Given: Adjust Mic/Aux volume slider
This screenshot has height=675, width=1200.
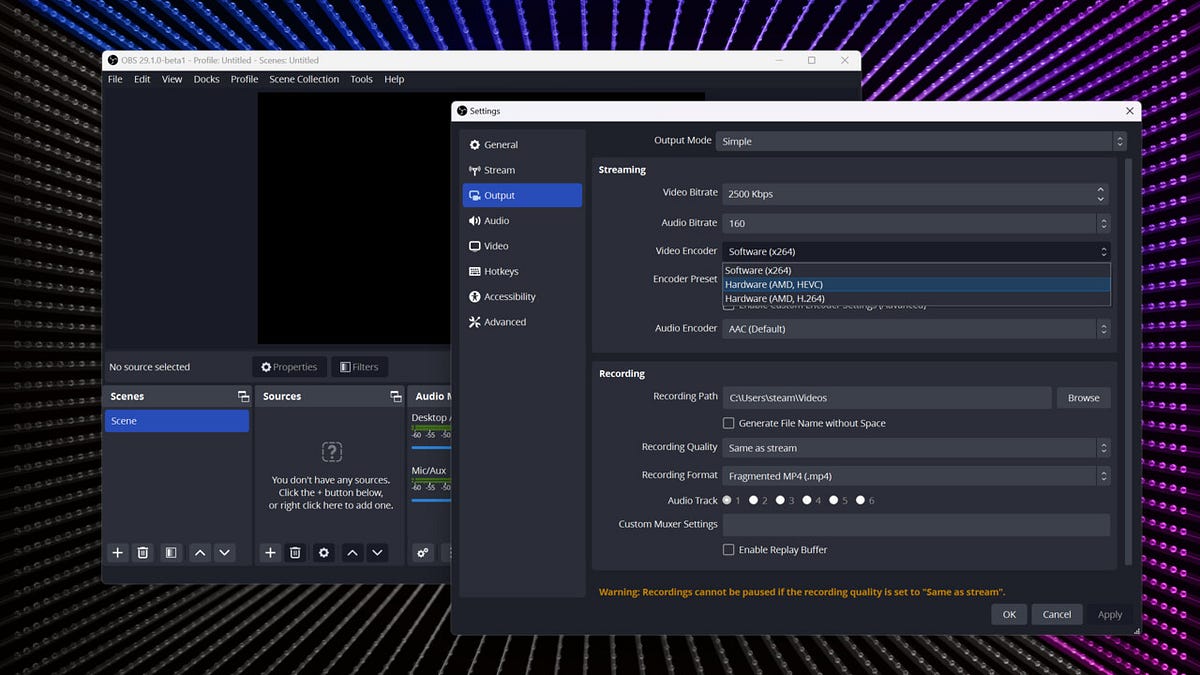Looking at the screenshot, I should [431, 500].
